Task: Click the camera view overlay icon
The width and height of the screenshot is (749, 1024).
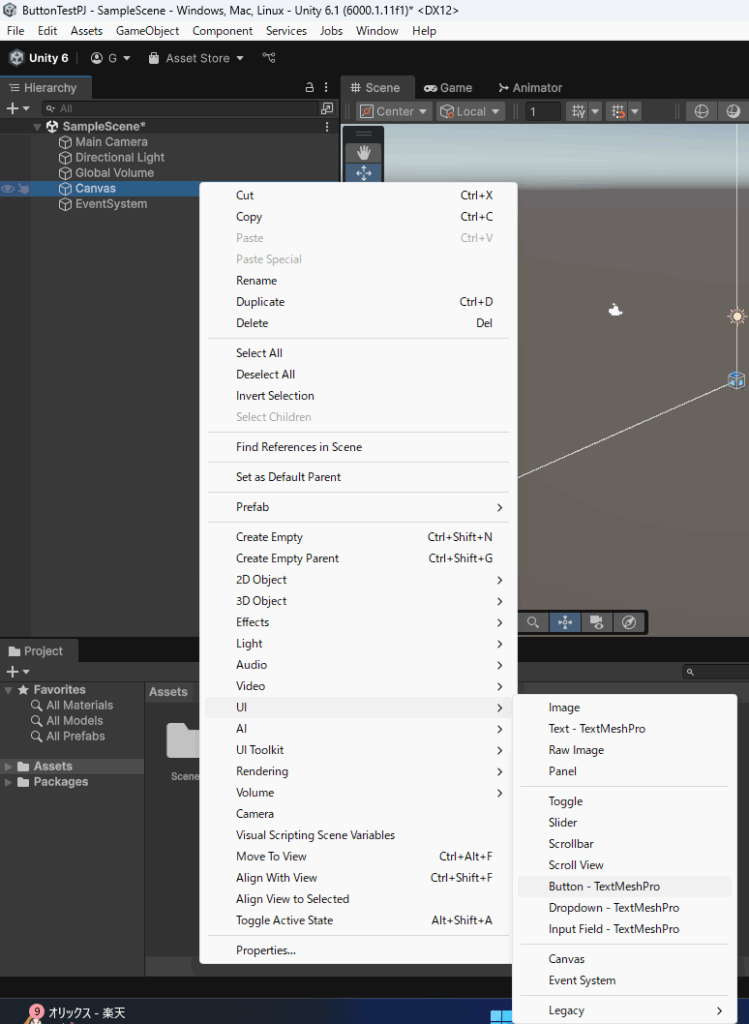Action: [597, 622]
